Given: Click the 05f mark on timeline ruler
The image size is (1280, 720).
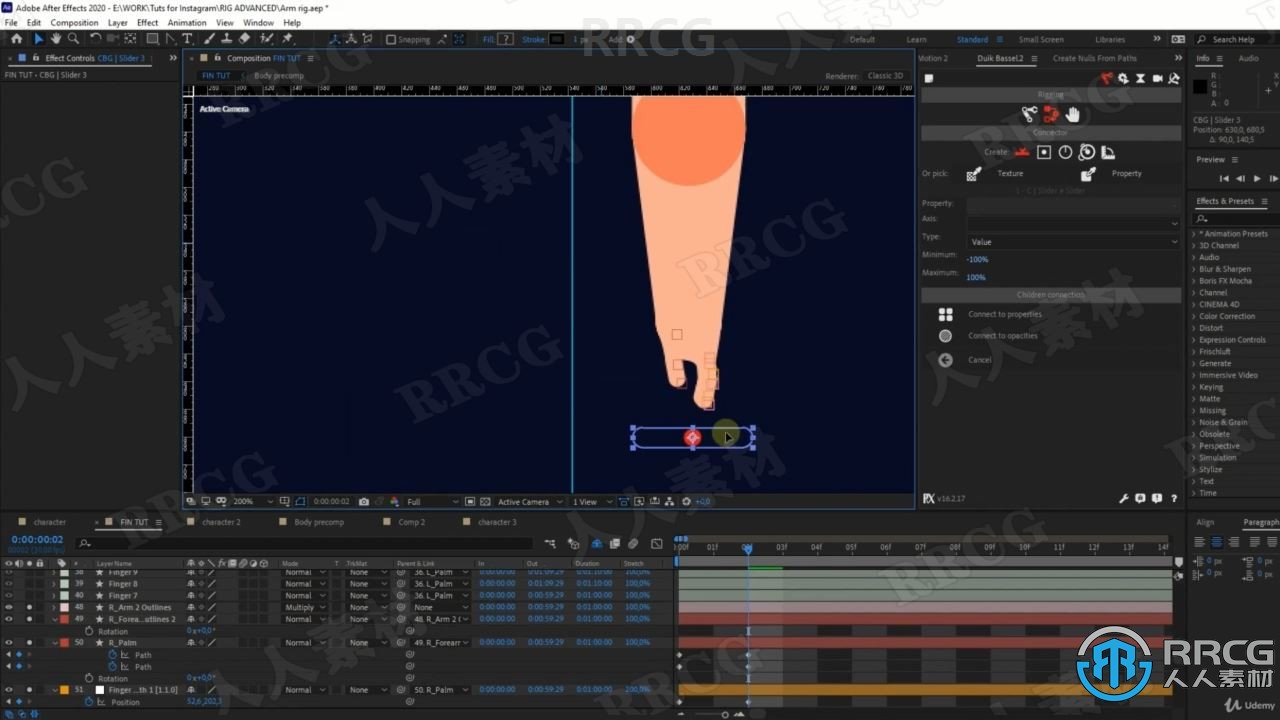Looking at the screenshot, I should 850,547.
